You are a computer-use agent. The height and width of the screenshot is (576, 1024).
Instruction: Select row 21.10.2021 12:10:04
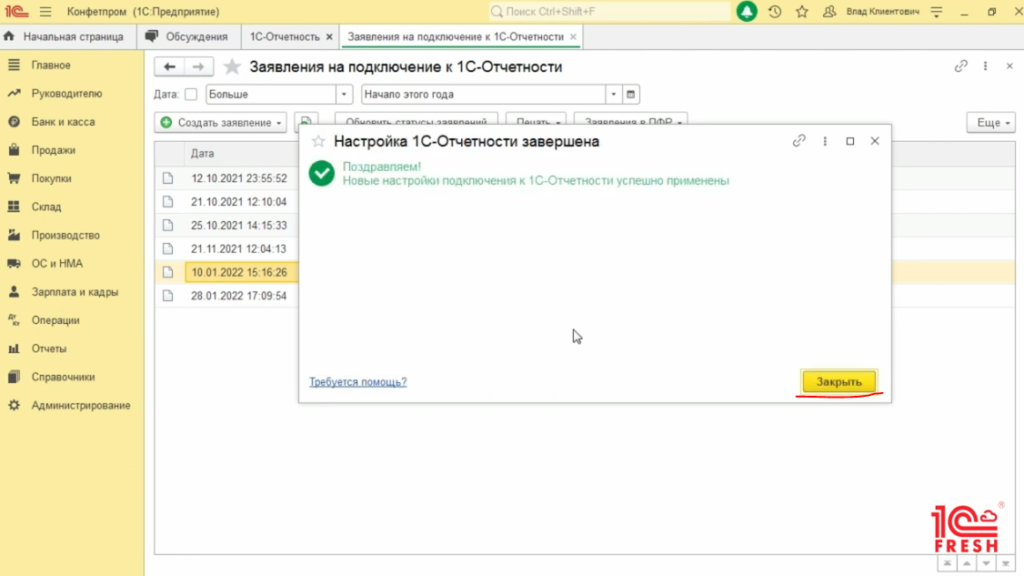pyautogui.click(x=239, y=202)
